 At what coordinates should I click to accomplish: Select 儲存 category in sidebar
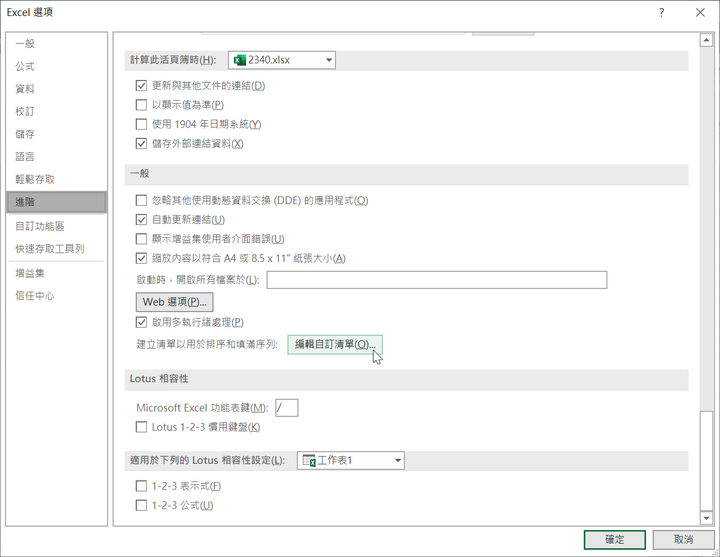[56, 134]
